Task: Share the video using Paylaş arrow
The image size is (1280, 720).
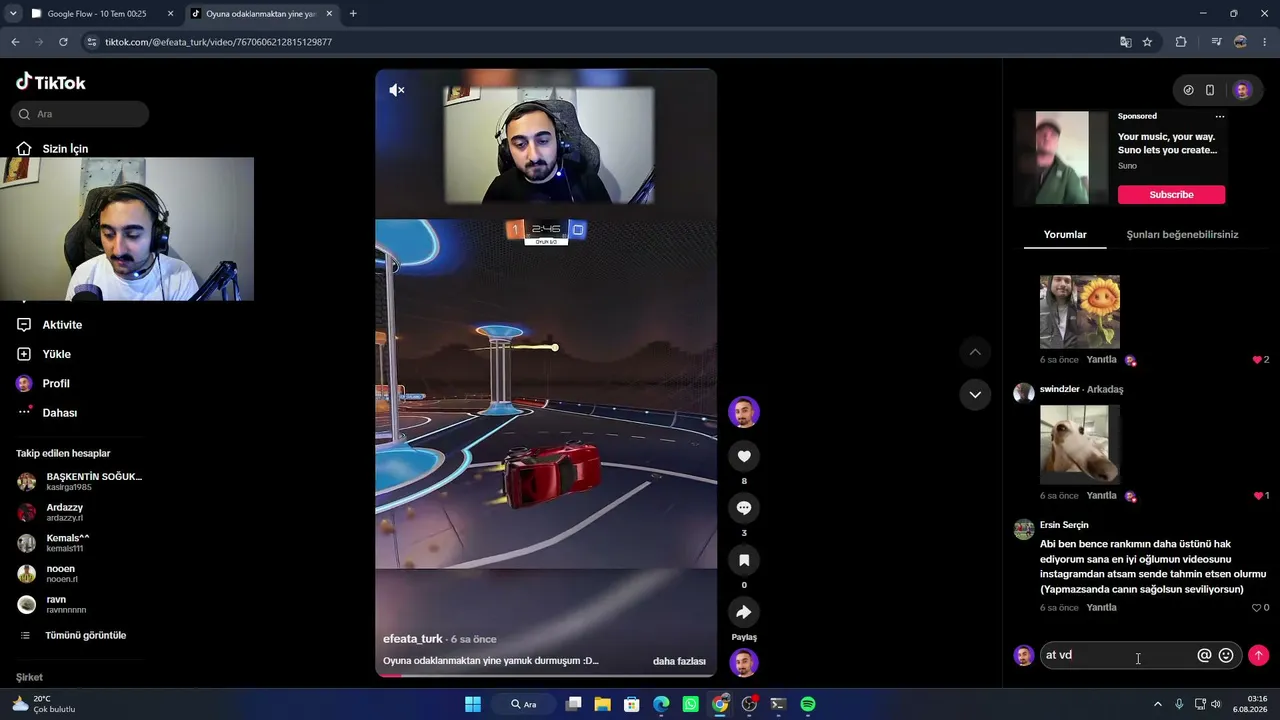Action: click(744, 612)
